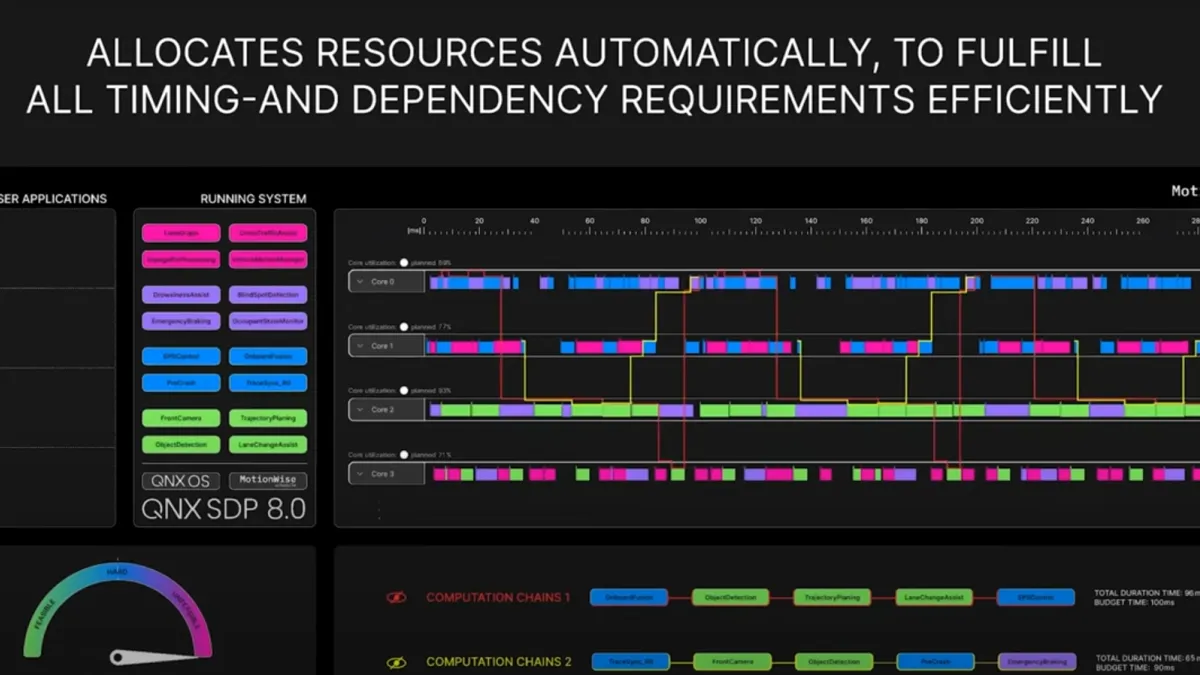Click the QNX OS button

coord(180,480)
